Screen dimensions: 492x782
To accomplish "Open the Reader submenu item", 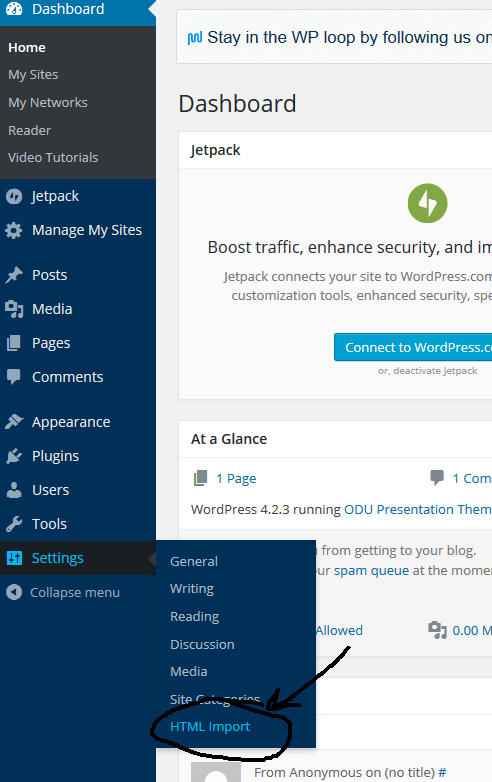I will (29, 130).
